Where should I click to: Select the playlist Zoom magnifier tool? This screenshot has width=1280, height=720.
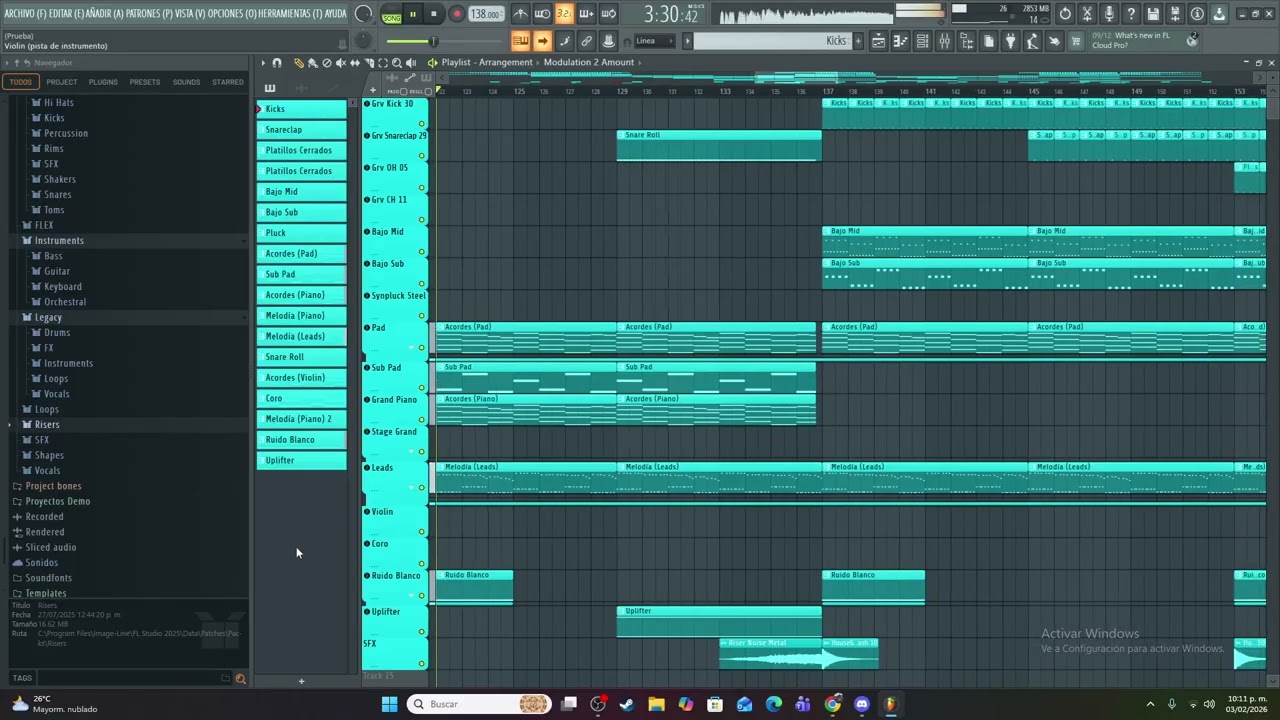[x=396, y=63]
